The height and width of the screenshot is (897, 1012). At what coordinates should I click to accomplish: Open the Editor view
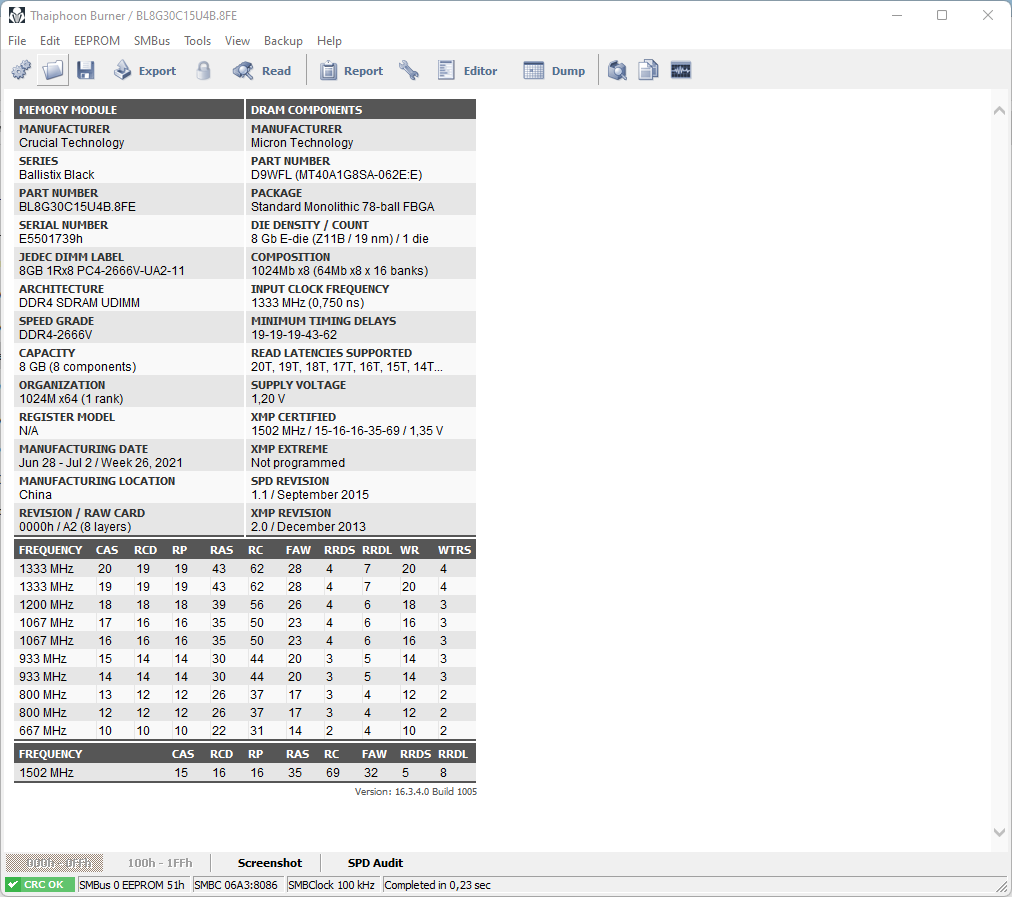[x=468, y=70]
